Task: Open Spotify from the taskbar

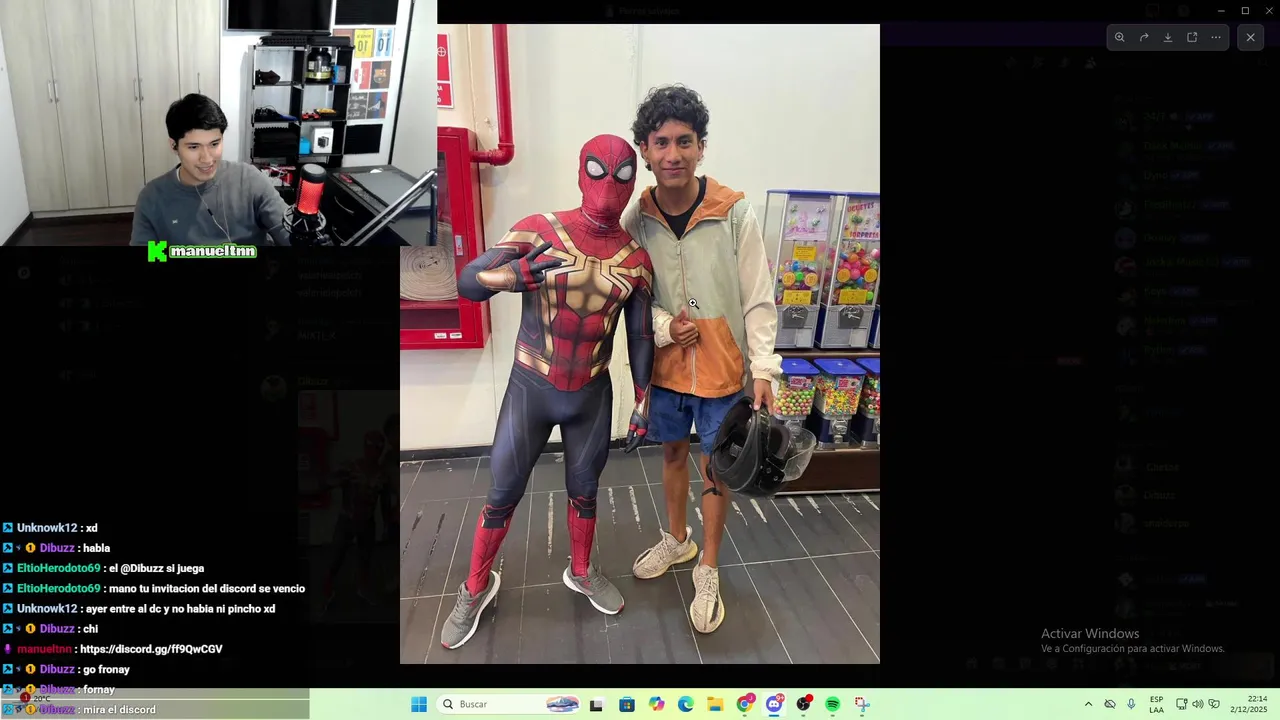Action: (833, 704)
